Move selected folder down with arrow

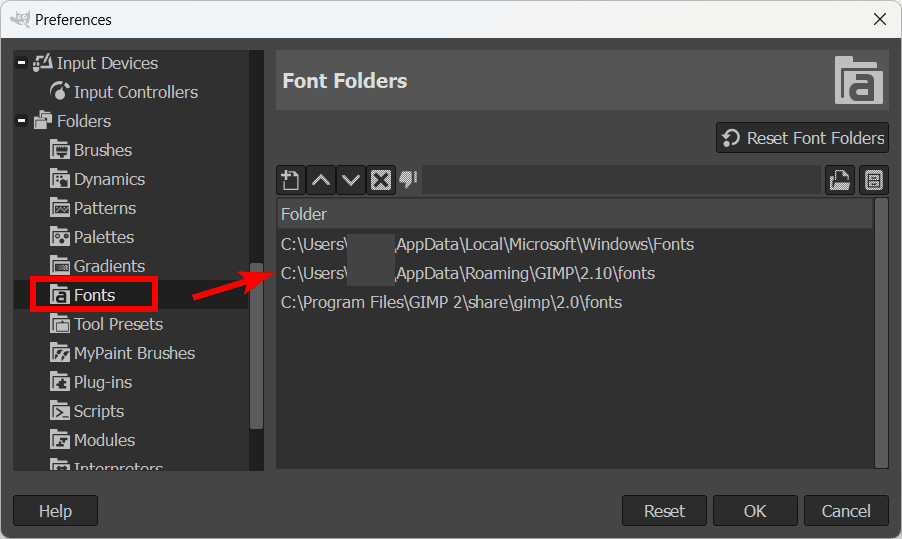[x=351, y=180]
